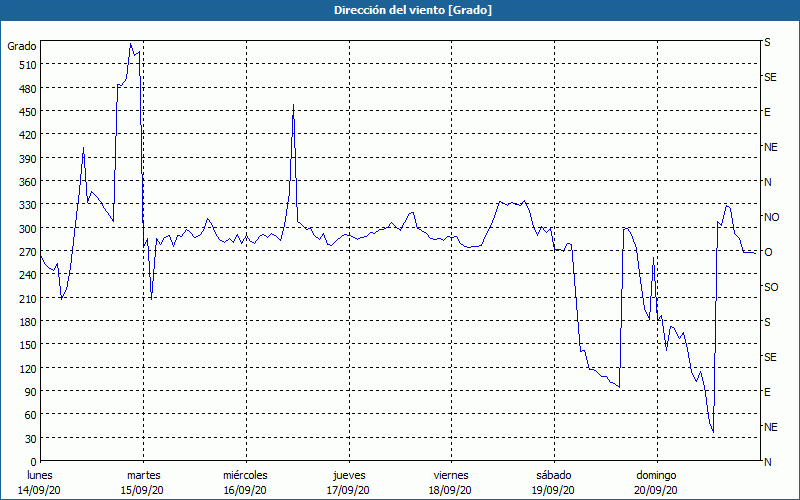The height and width of the screenshot is (500, 800).
Task: Click the 'E' compass label aligned with 90
Action: pyautogui.click(x=767, y=392)
